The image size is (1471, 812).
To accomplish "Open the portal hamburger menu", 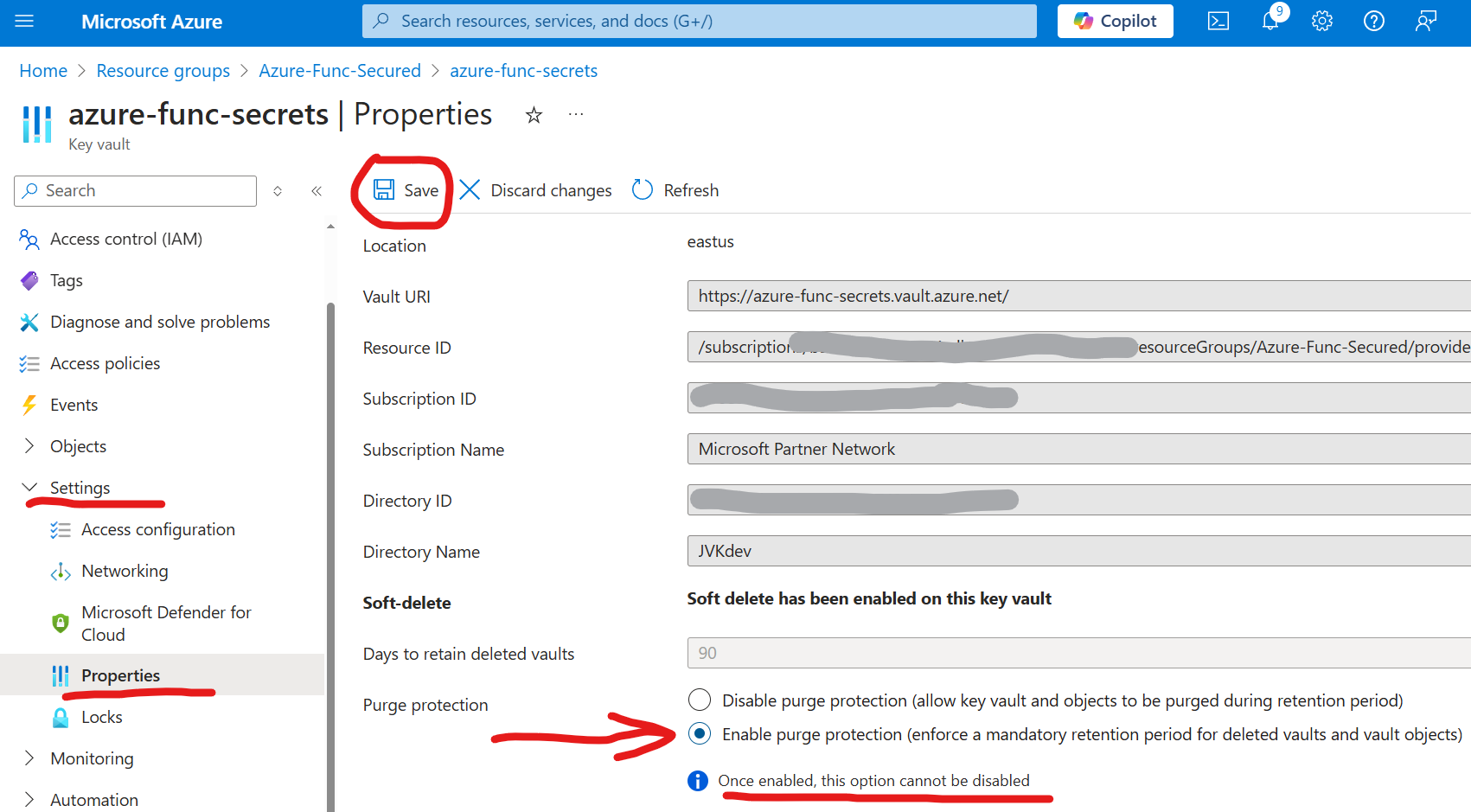I will 24,21.
